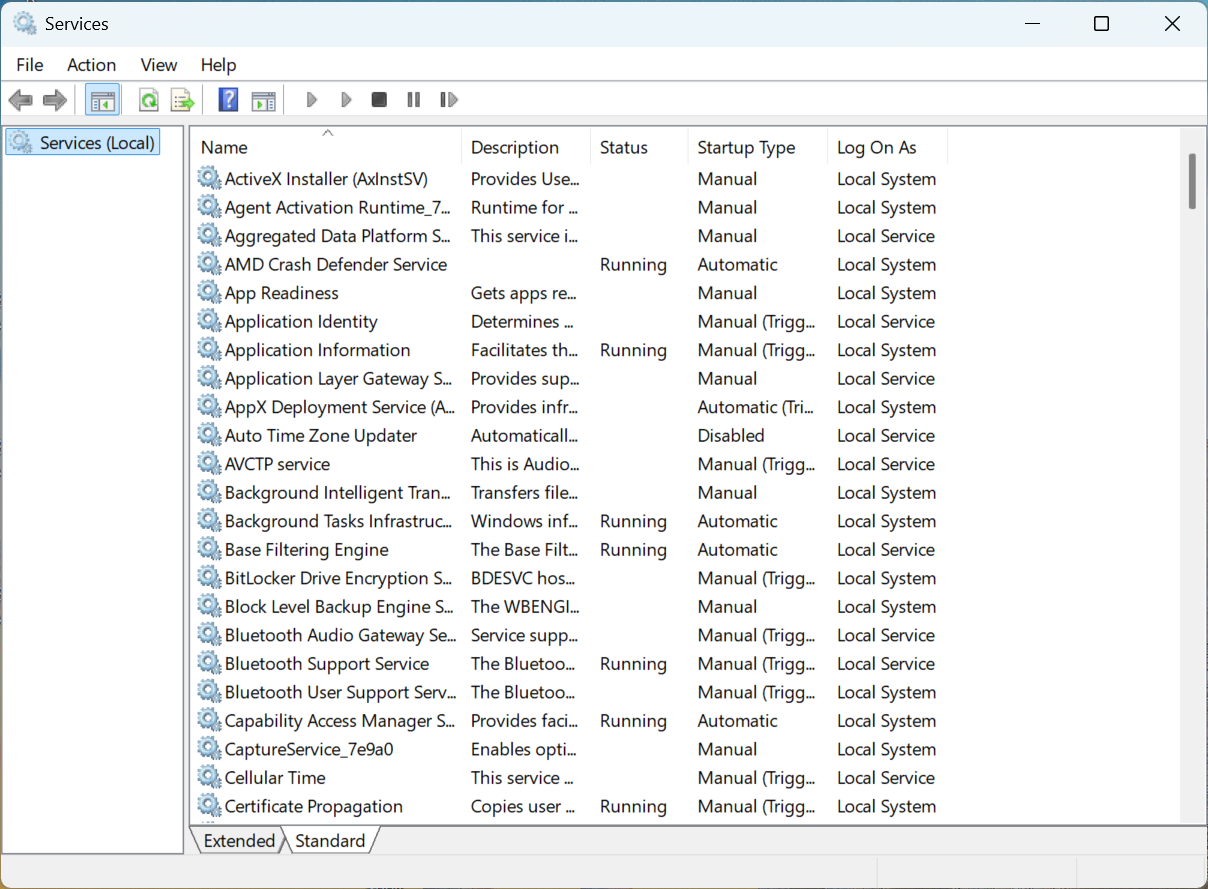Click gear icon beside AVCTP service
The image size is (1208, 889).
[x=208, y=463]
